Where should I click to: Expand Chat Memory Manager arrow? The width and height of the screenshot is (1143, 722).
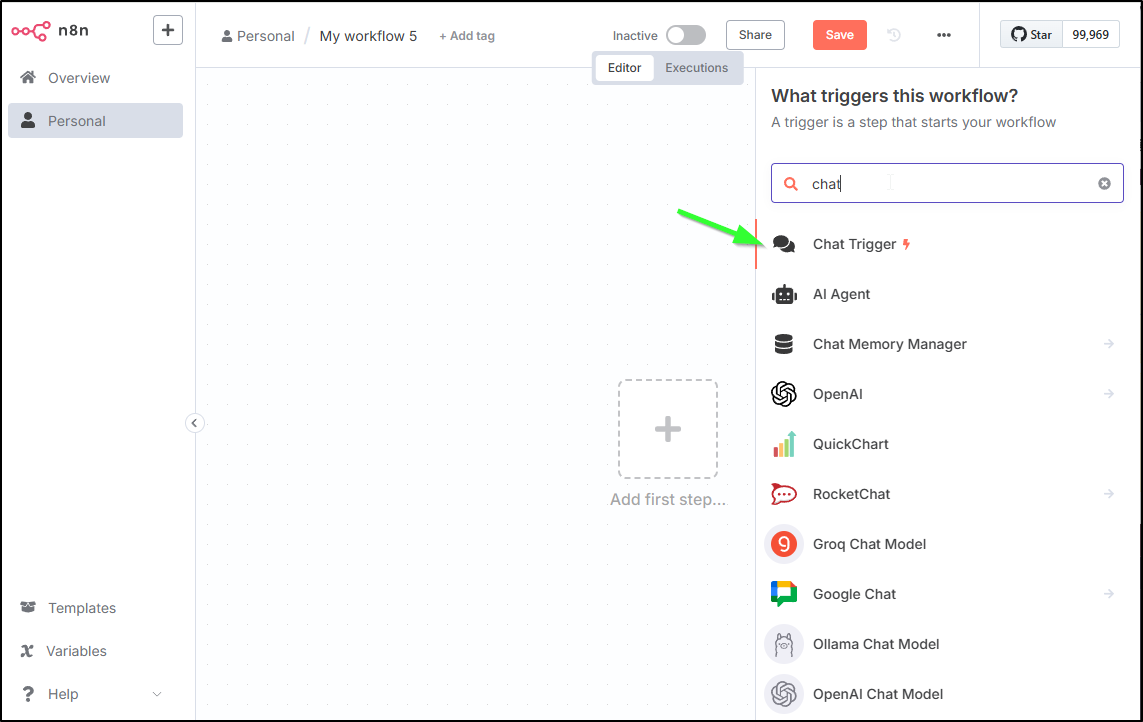coord(1109,343)
